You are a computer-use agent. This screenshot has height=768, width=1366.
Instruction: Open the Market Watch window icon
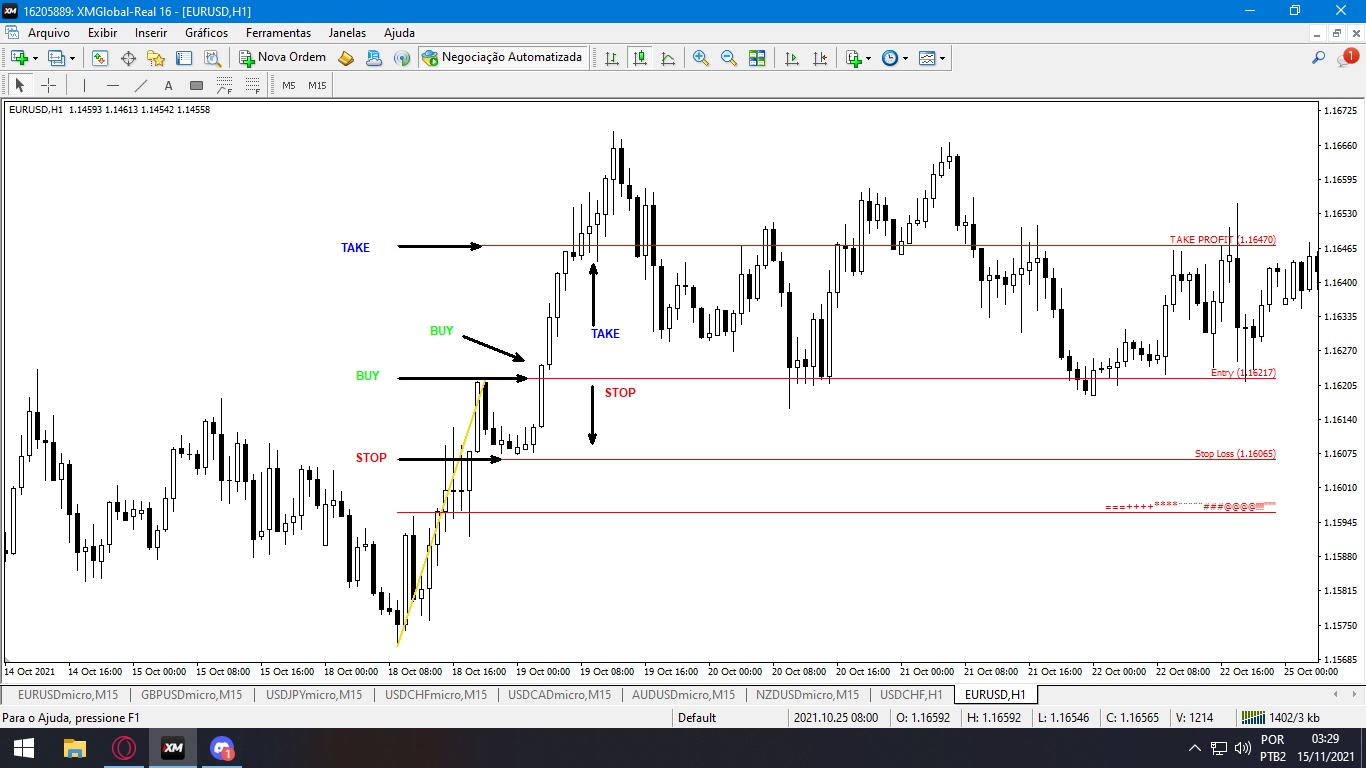click(100, 58)
